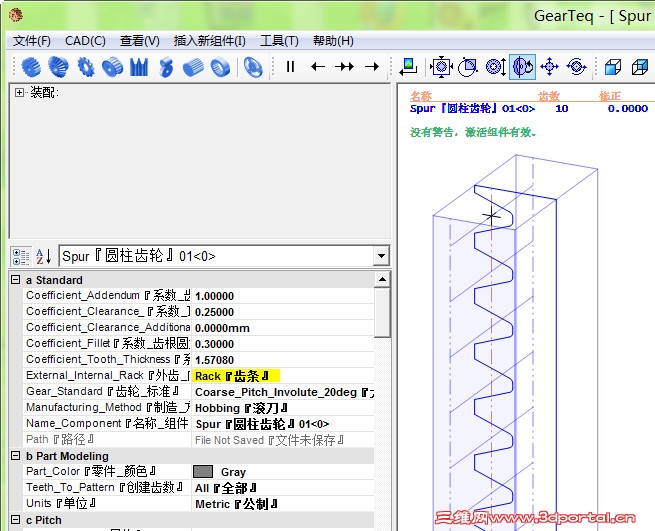Open the Spur component selector dropdown

pos(381,256)
